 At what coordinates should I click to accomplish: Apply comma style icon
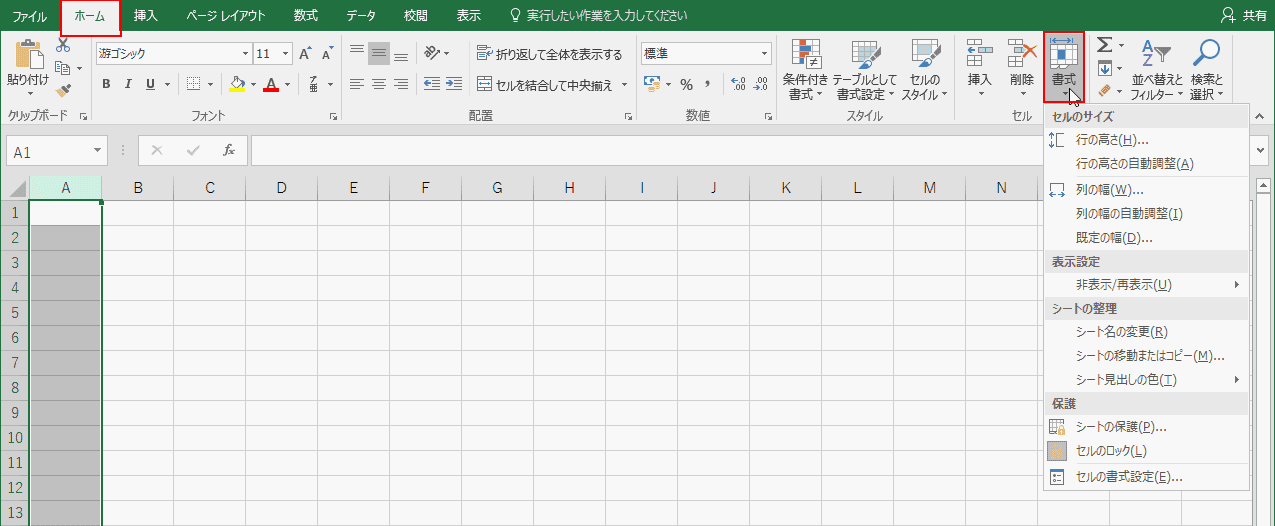(708, 84)
